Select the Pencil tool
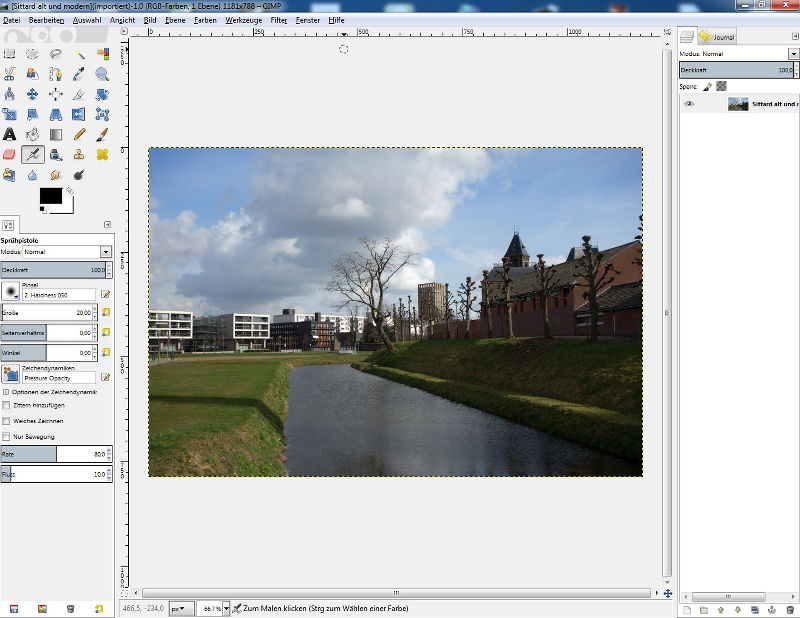The image size is (800, 618). point(79,134)
